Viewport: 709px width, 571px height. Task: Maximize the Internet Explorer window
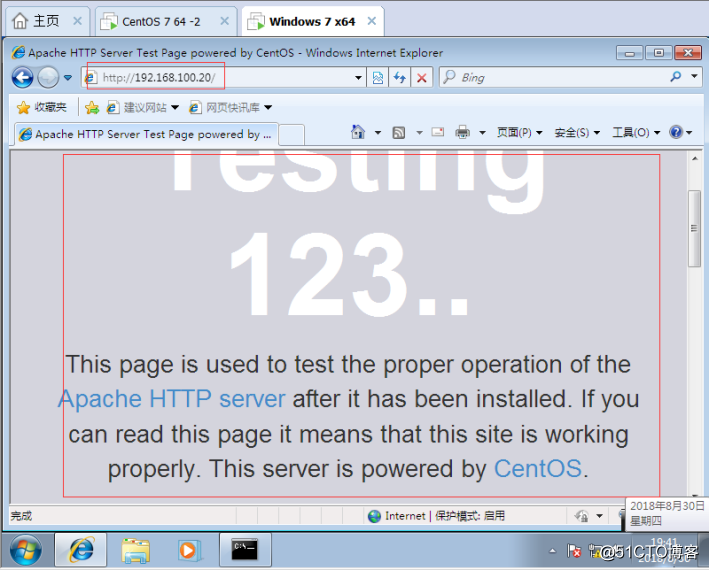(658, 53)
